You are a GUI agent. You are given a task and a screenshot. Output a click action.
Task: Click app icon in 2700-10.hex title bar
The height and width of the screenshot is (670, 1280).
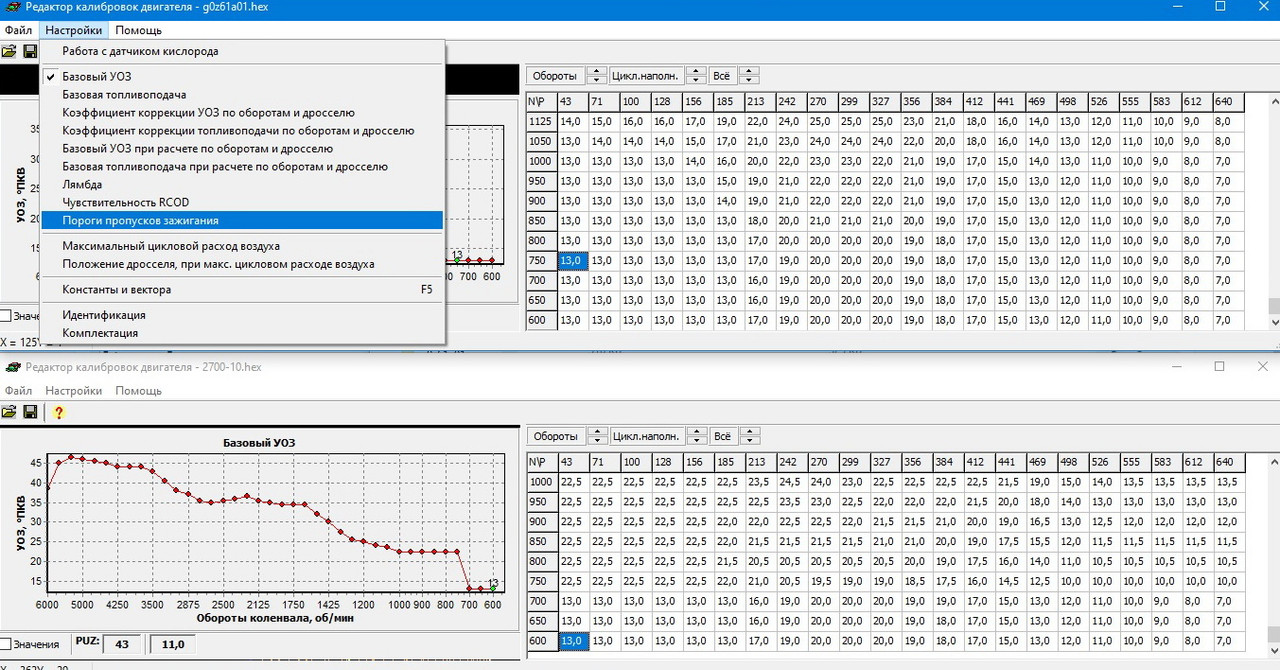pos(12,367)
